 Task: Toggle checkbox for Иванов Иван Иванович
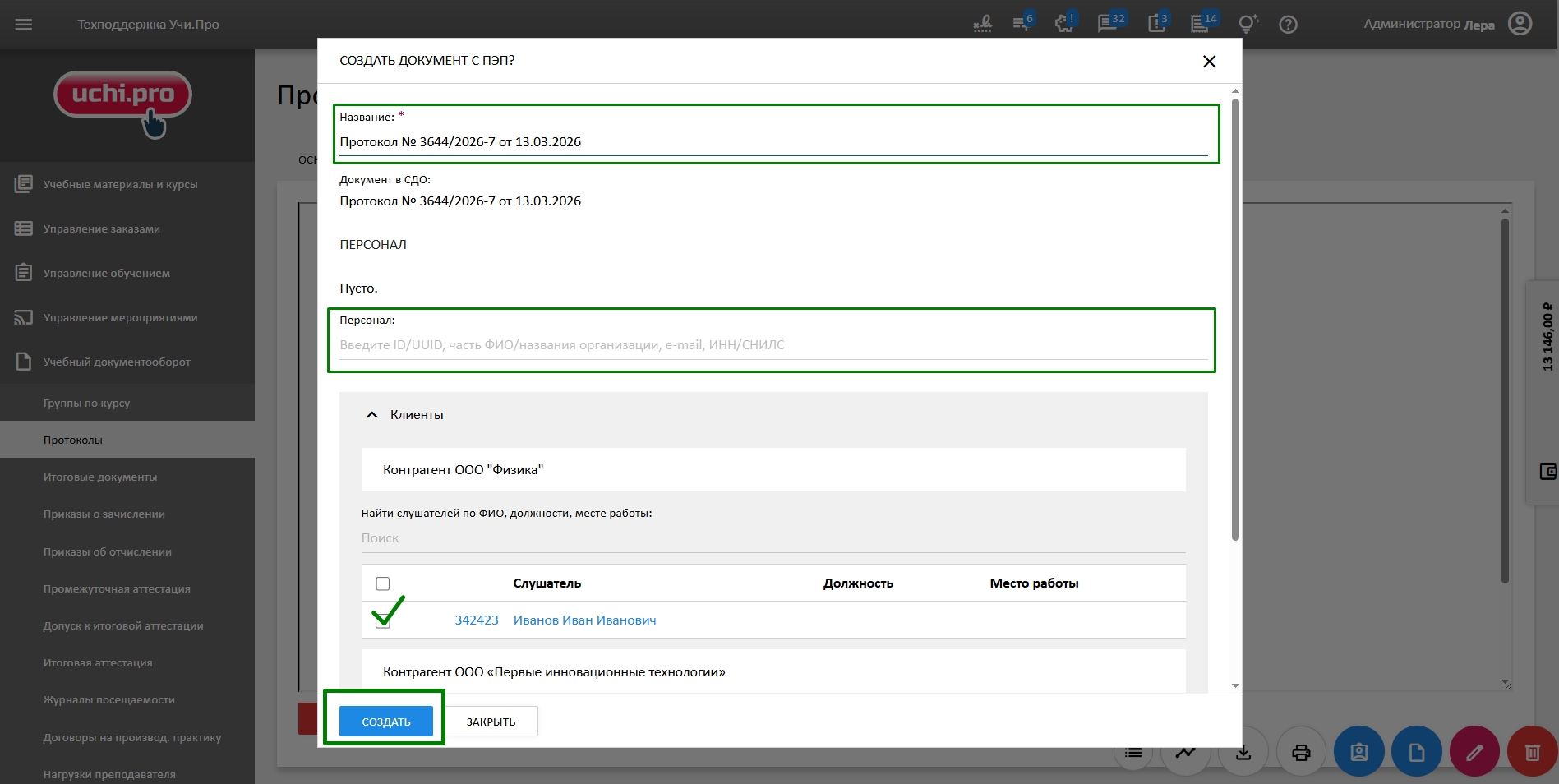(383, 621)
